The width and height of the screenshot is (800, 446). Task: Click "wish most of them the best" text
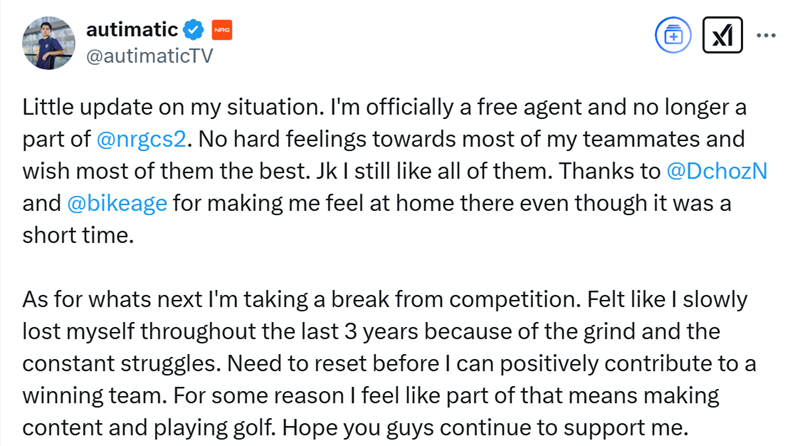click(x=166, y=171)
